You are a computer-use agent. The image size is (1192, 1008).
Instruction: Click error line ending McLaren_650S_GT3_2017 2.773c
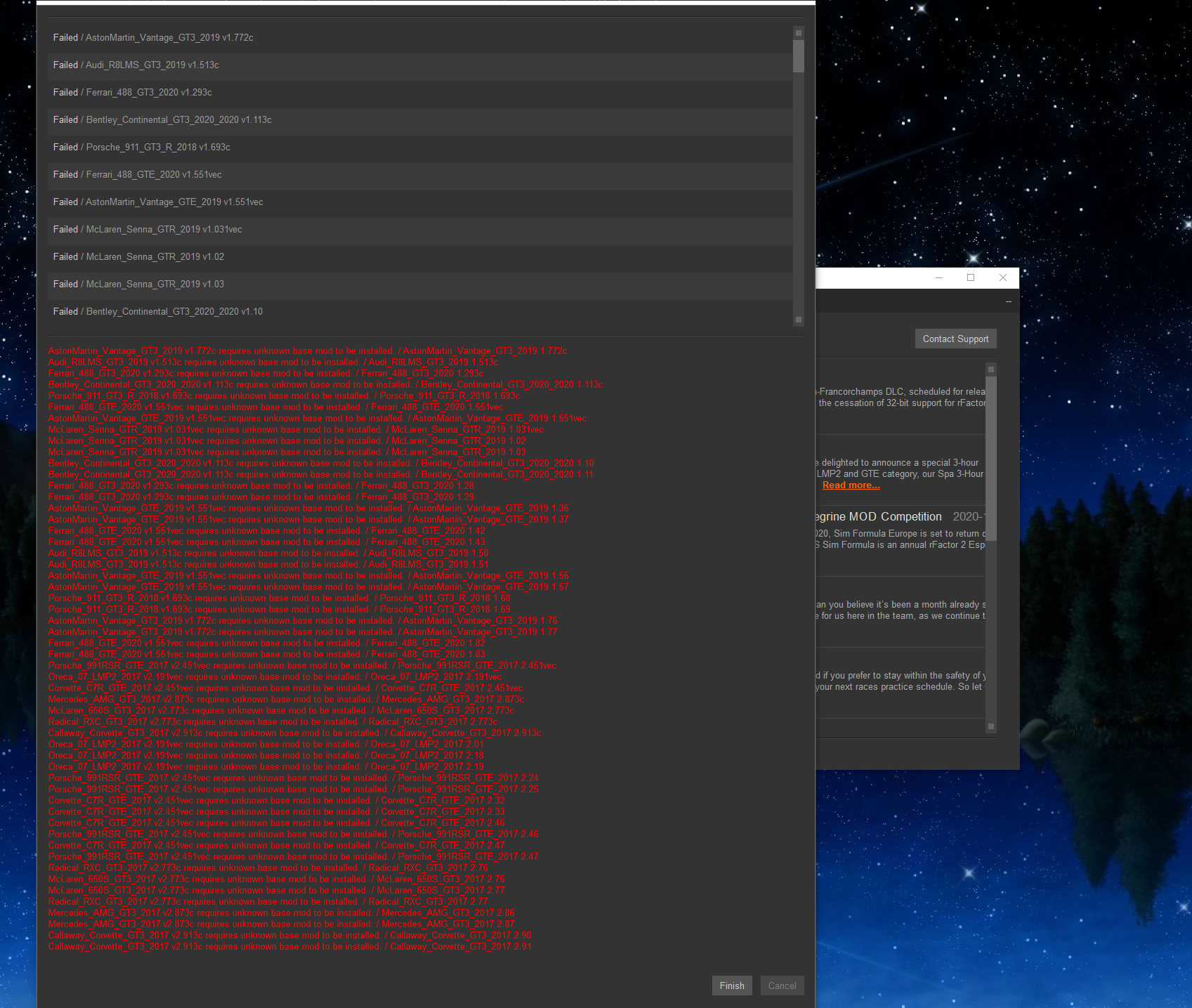pos(281,711)
